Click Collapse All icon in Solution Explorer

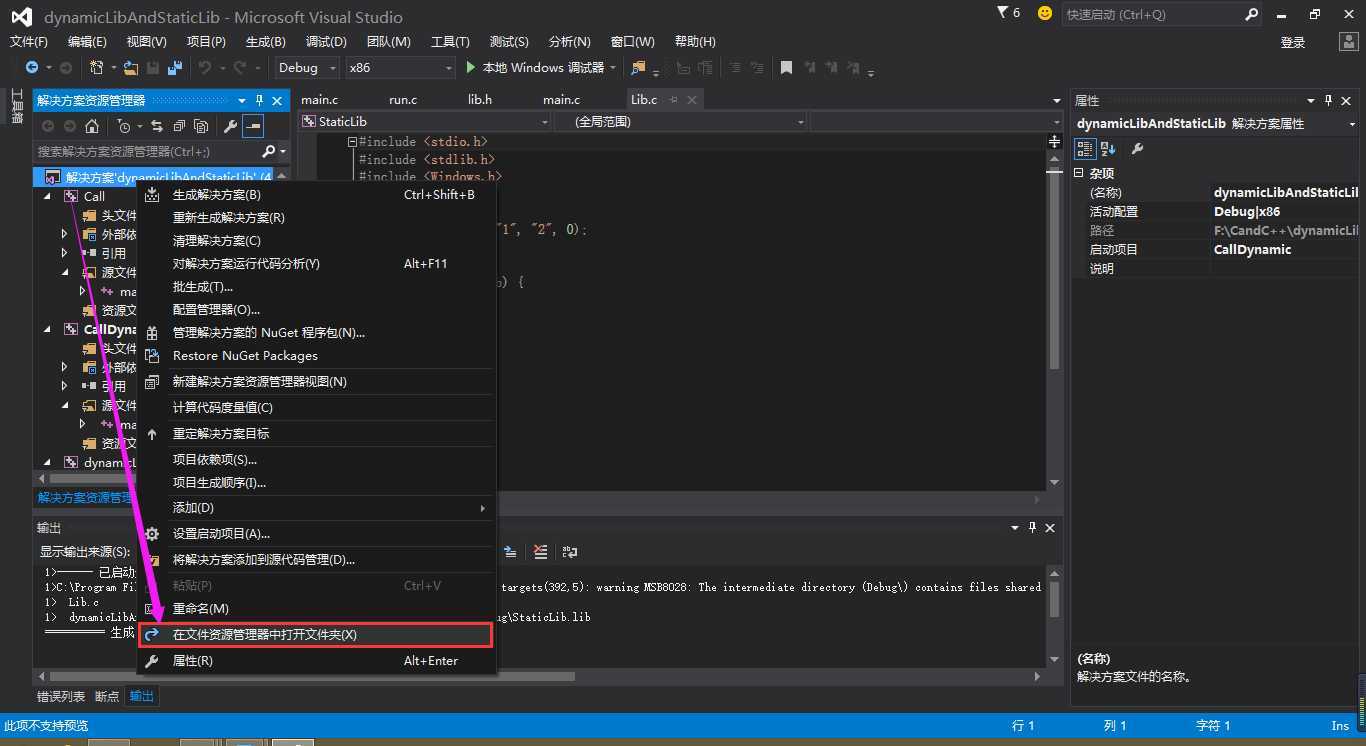pos(179,126)
